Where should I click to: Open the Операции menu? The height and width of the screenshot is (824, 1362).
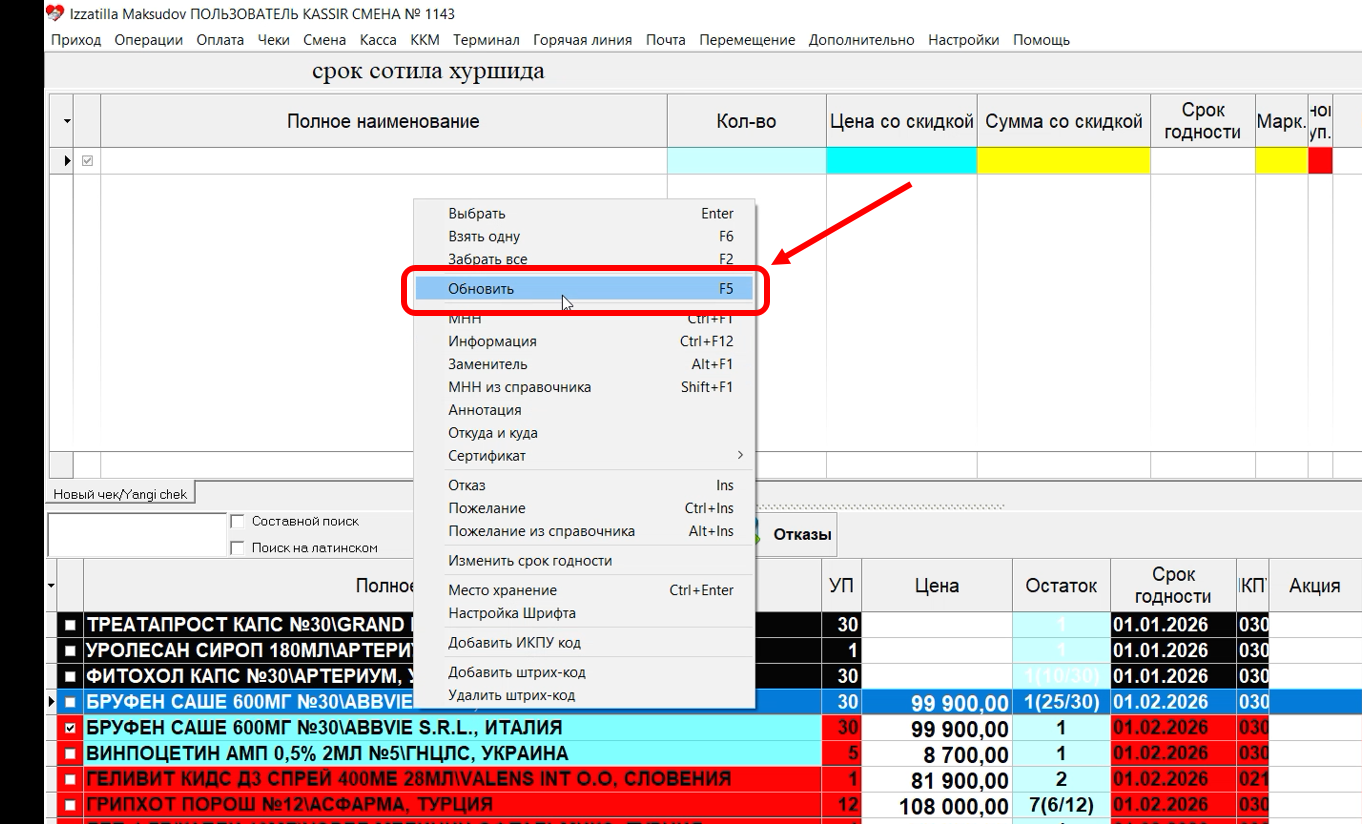[x=149, y=40]
